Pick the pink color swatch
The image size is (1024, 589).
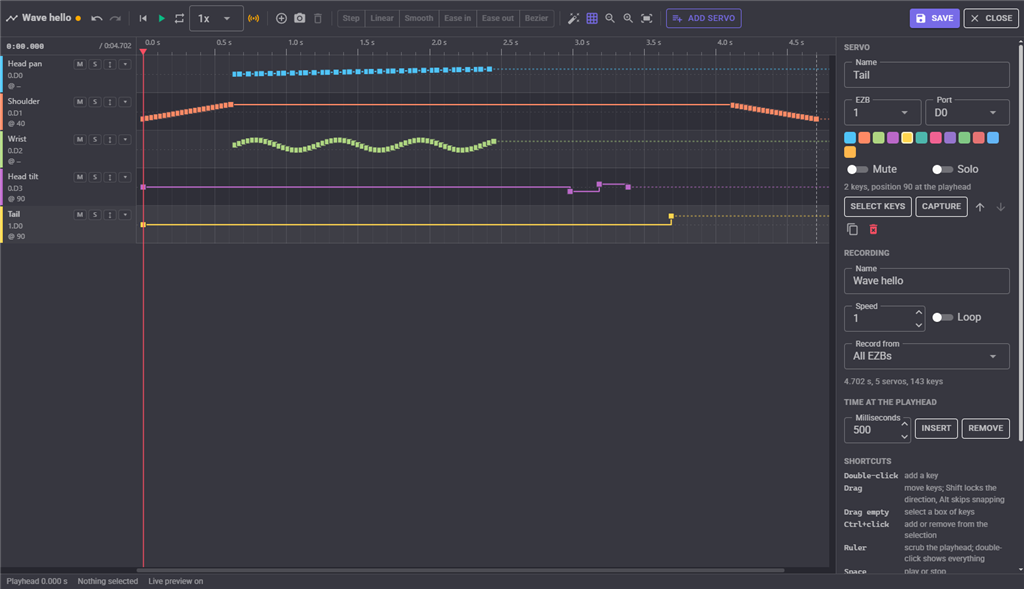936,138
